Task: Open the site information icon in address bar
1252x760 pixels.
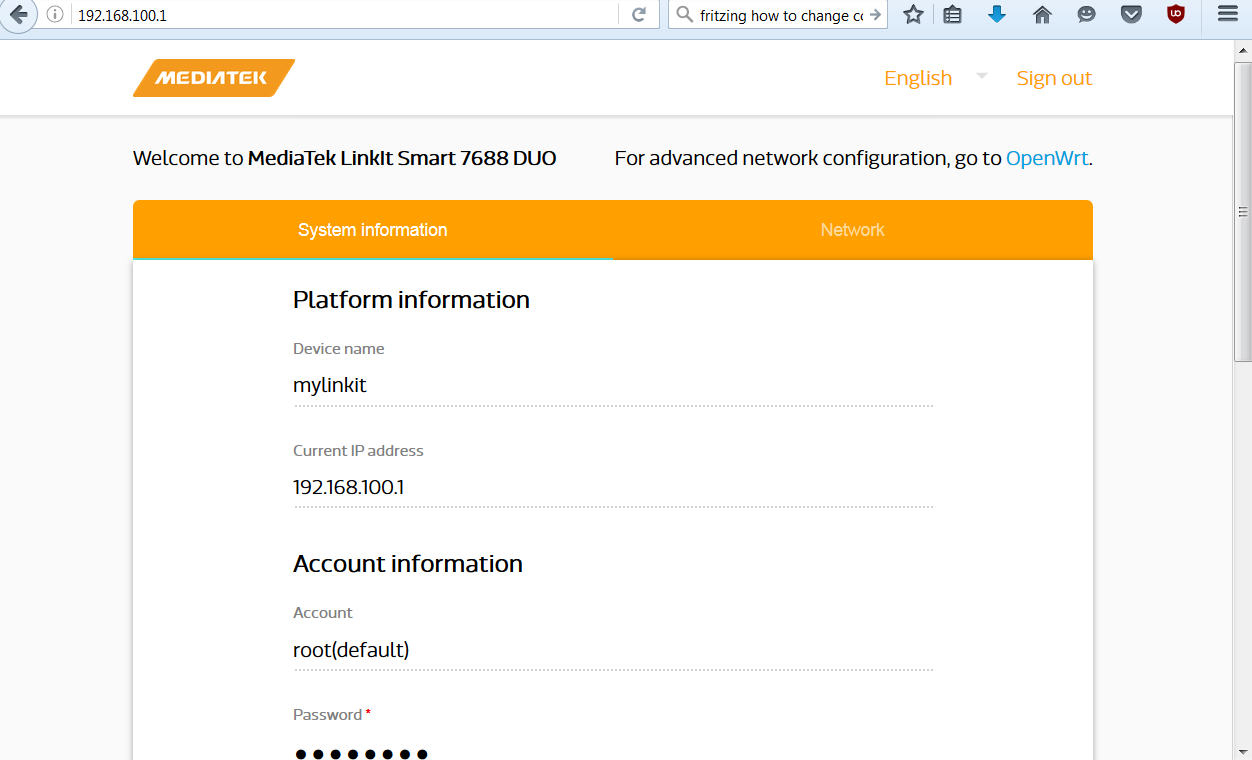Action: 55,15
